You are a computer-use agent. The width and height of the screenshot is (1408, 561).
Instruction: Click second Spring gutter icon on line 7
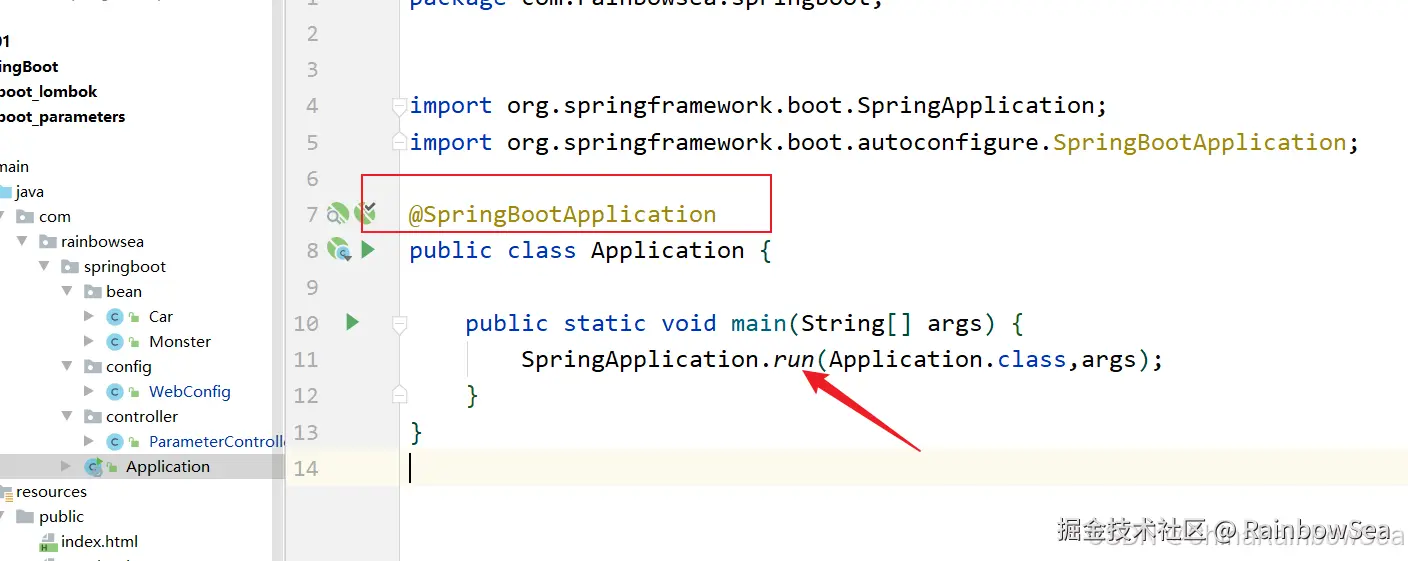(x=365, y=211)
